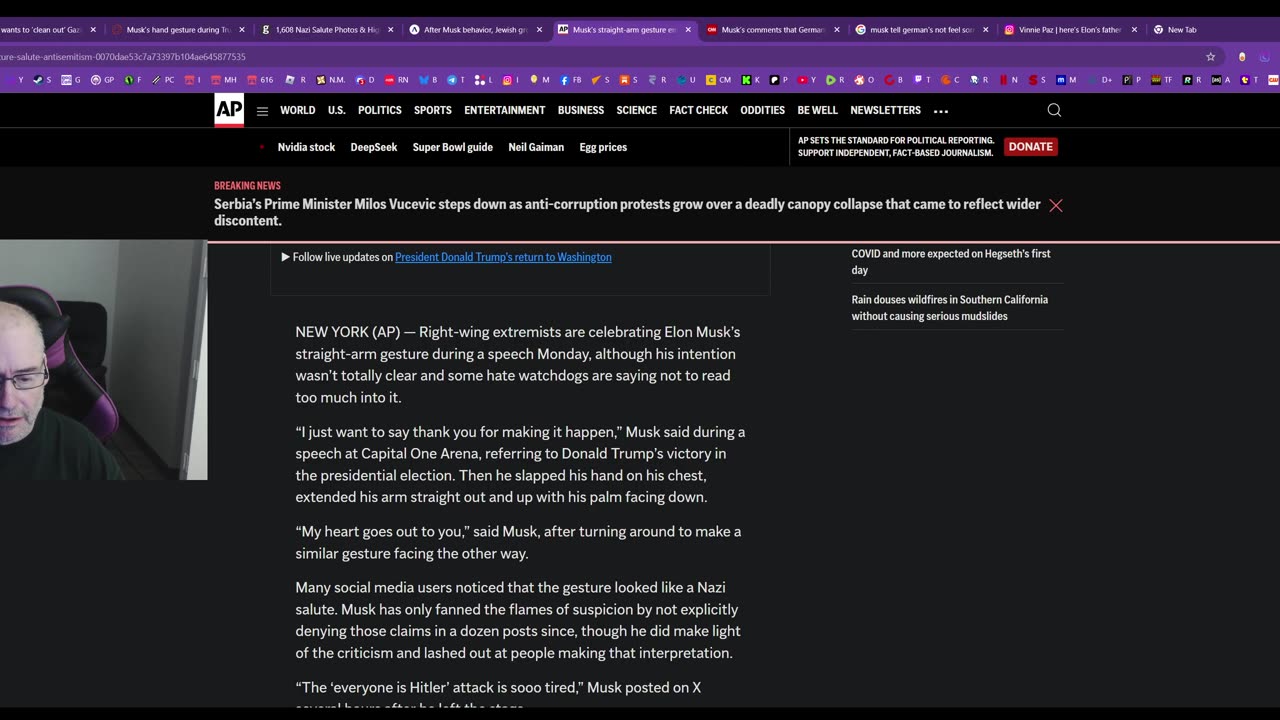
Task: Open the Facebook bookmark labeled FB
Action: tap(570, 80)
